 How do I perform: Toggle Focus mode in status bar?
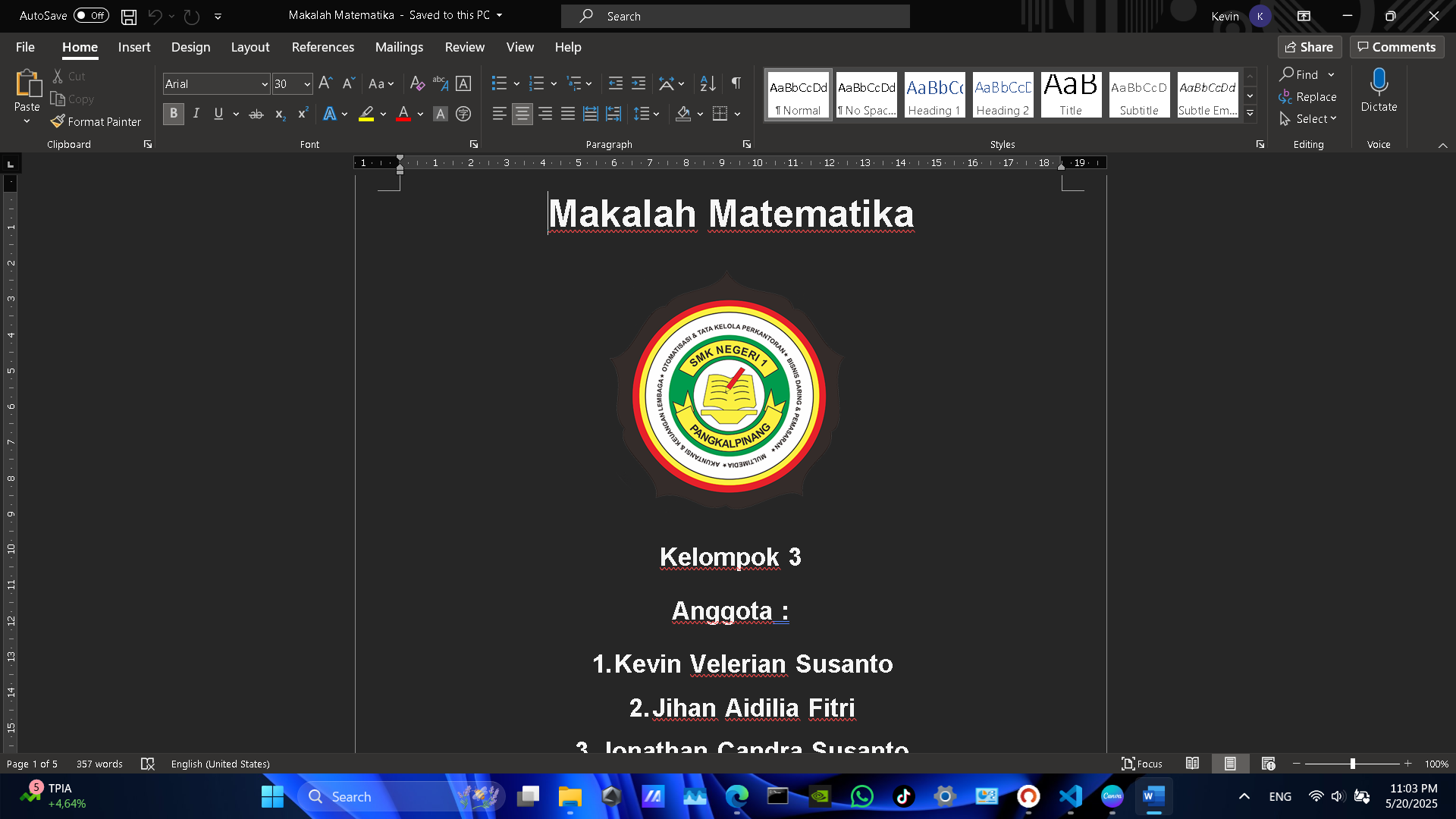[1142, 764]
